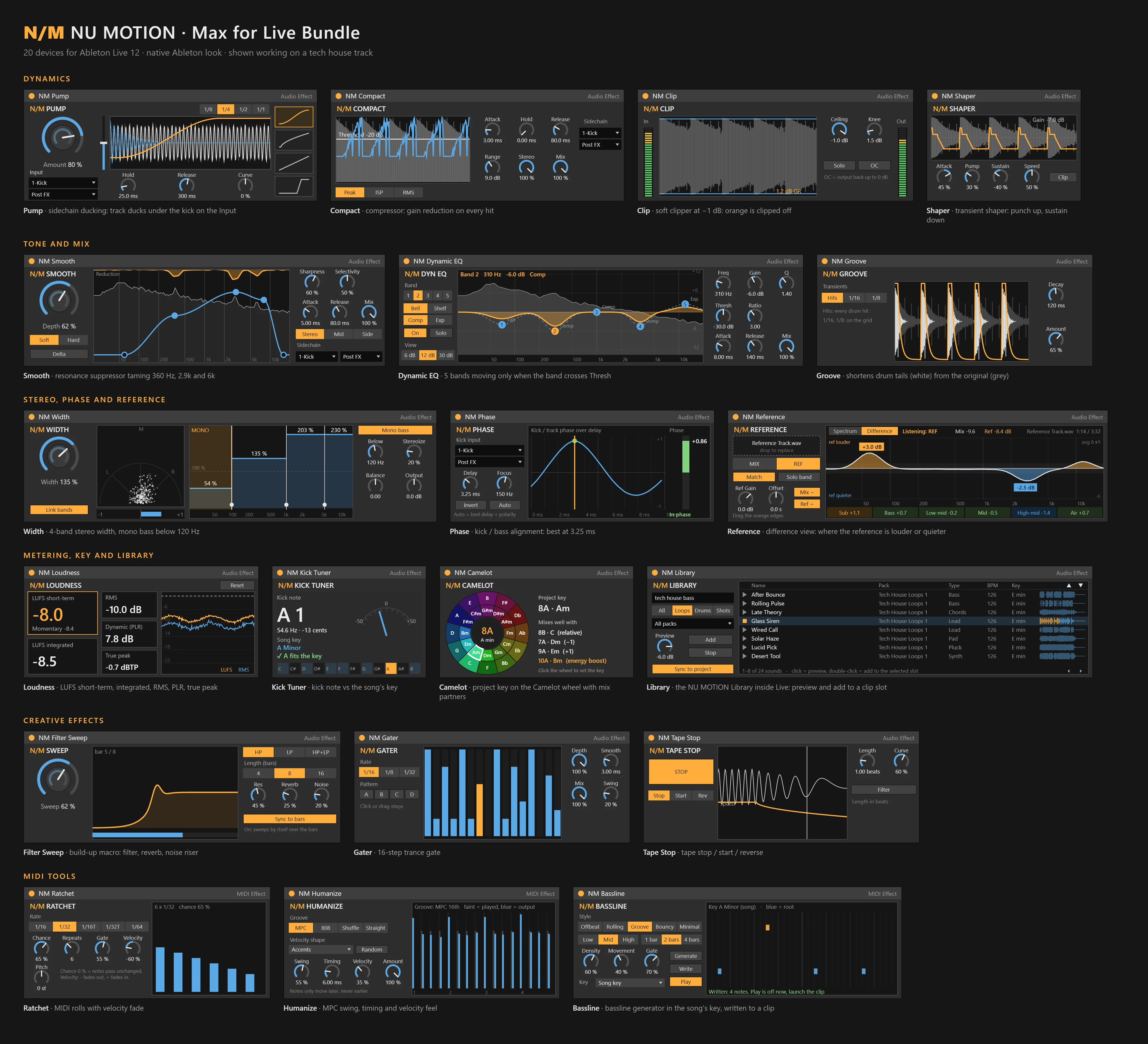The image size is (1148, 1044).
Task: Click the Dynamic EQ band 3 node
Action: pos(596,312)
